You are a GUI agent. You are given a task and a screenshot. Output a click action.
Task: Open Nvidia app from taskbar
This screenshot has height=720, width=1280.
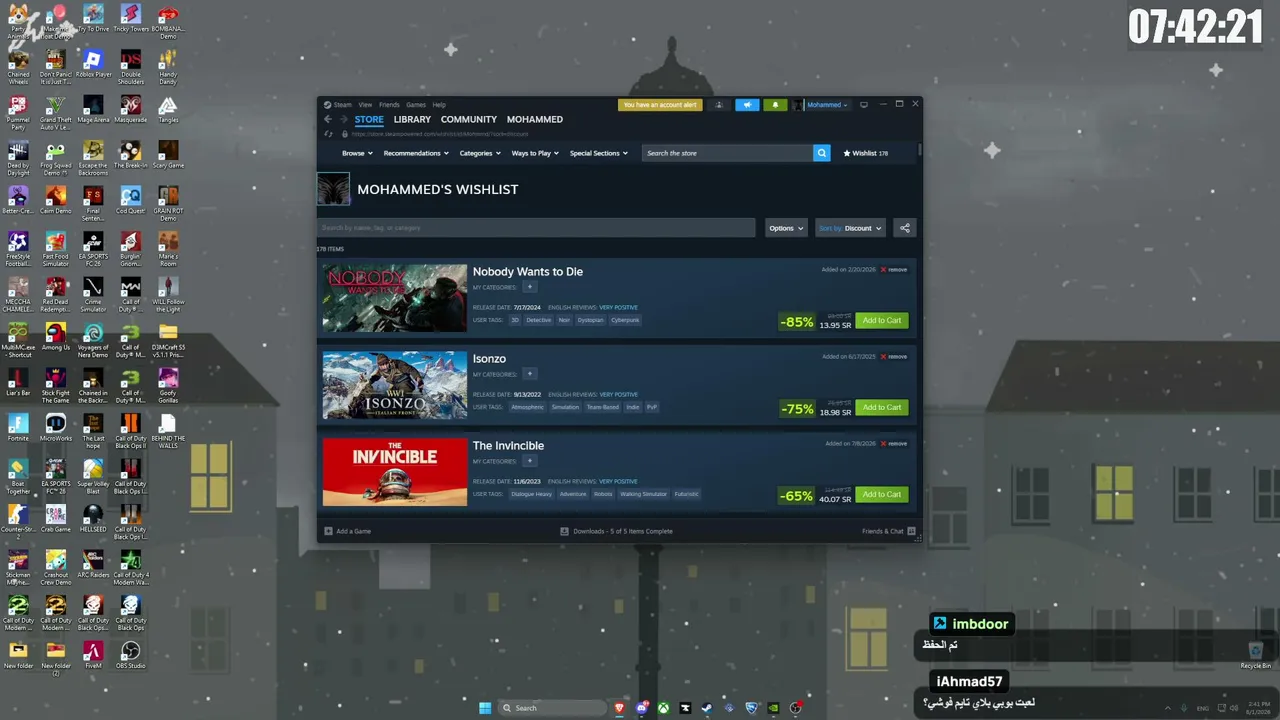click(x=773, y=708)
